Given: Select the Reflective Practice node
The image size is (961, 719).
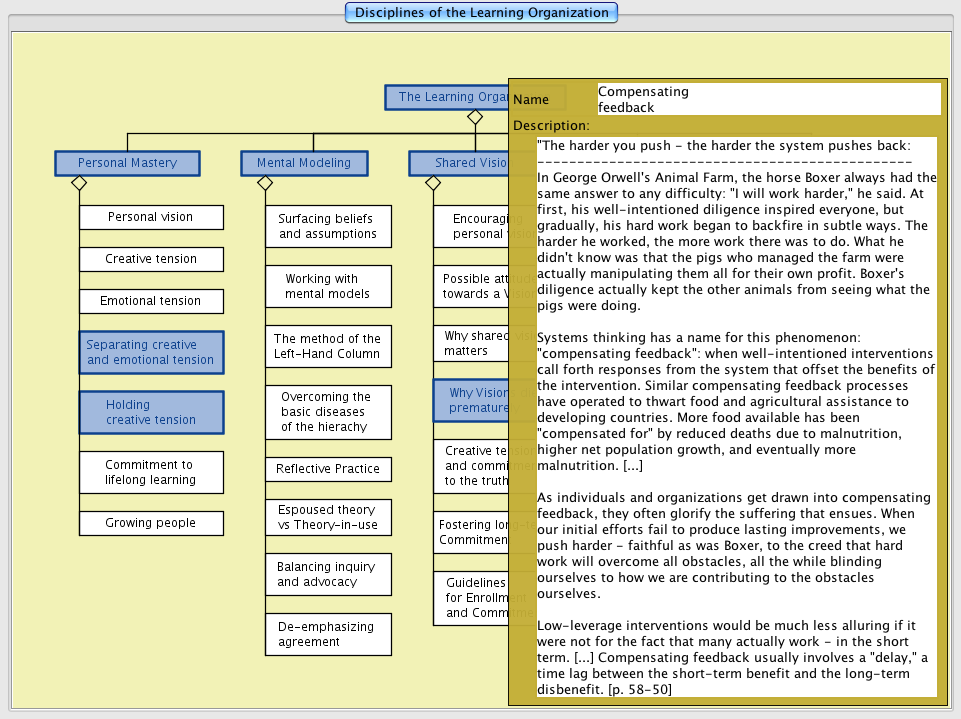Looking at the screenshot, I should point(328,469).
